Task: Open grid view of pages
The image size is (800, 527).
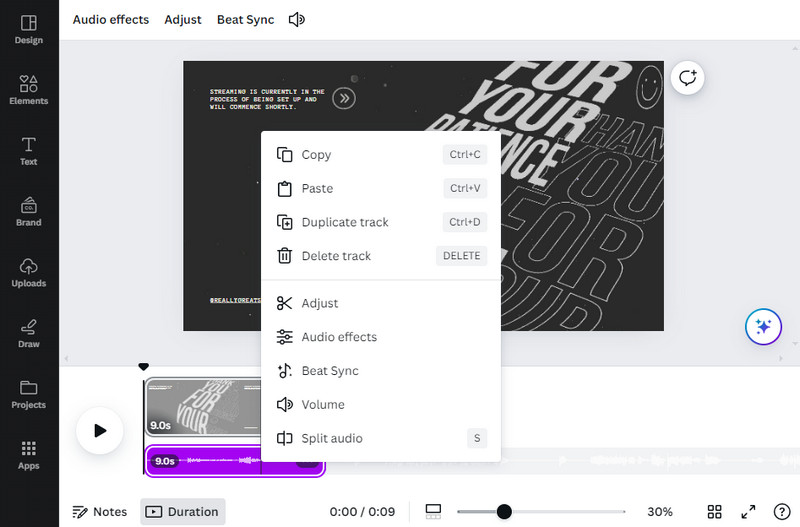Action: tap(714, 511)
